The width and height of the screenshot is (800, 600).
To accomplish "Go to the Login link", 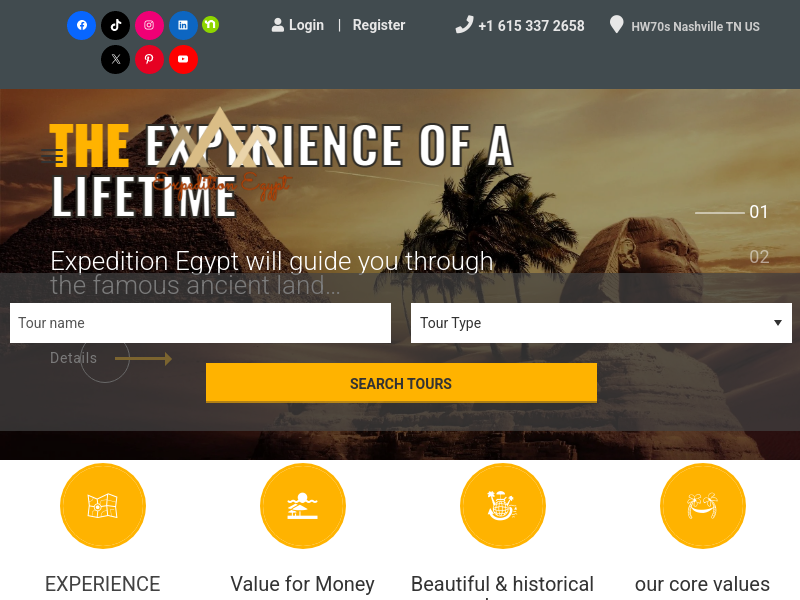I will [298, 25].
